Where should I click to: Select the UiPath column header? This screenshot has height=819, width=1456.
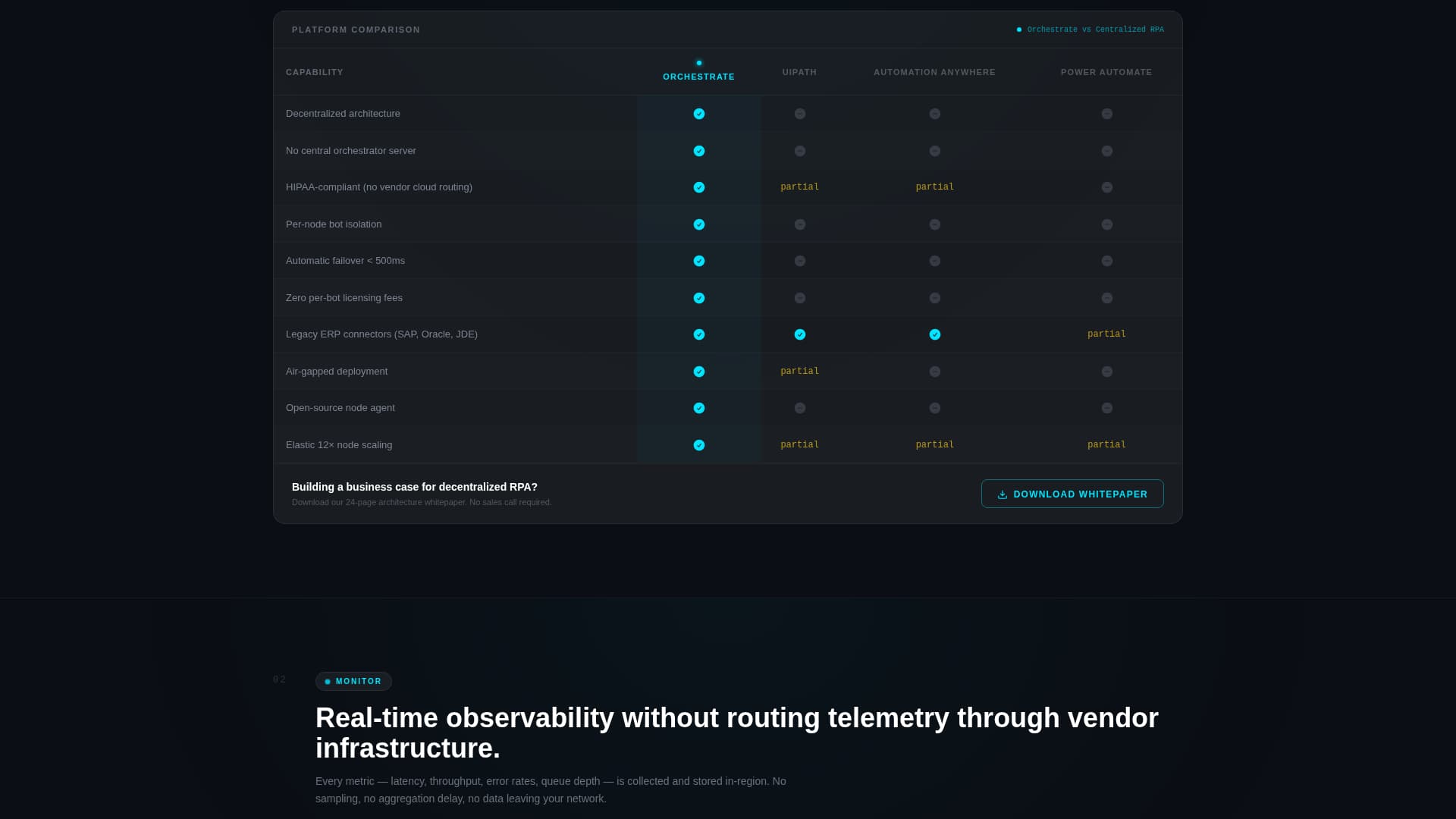pos(799,72)
